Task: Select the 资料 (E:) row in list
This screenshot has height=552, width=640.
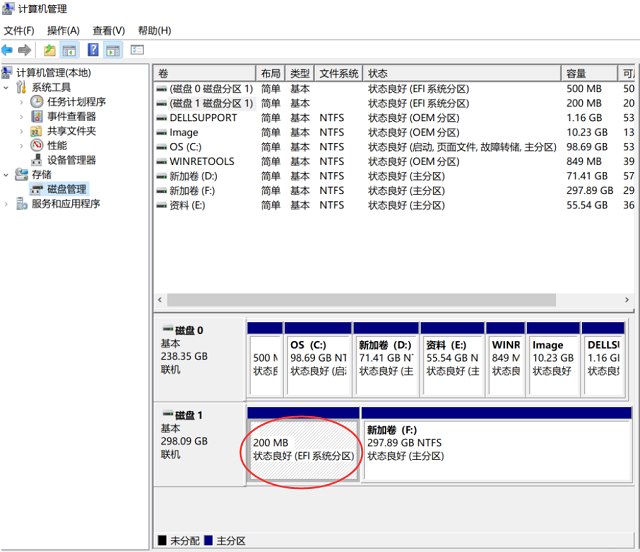Action: coord(394,205)
